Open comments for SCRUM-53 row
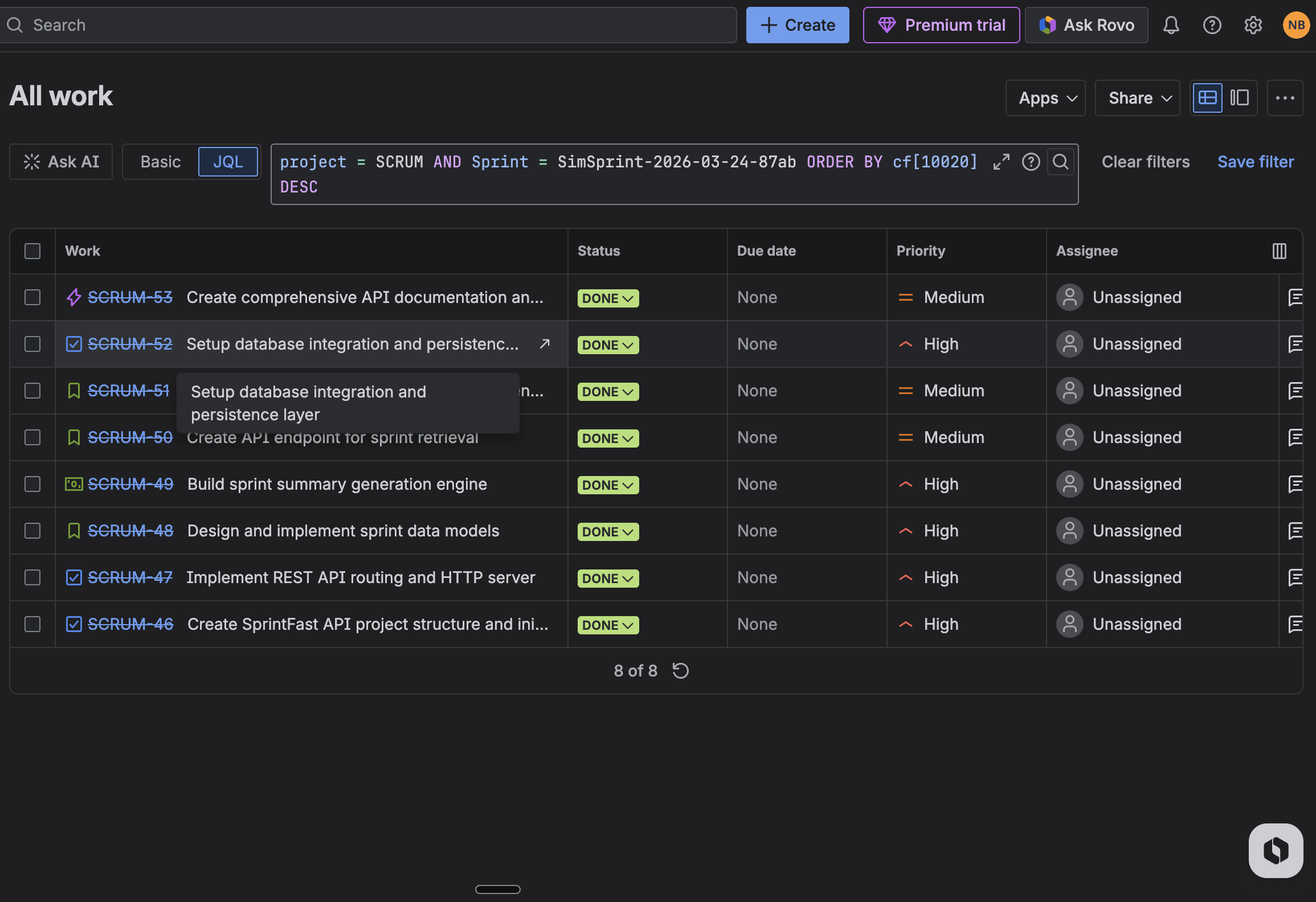Screen dimensions: 1316x902 1294,297
